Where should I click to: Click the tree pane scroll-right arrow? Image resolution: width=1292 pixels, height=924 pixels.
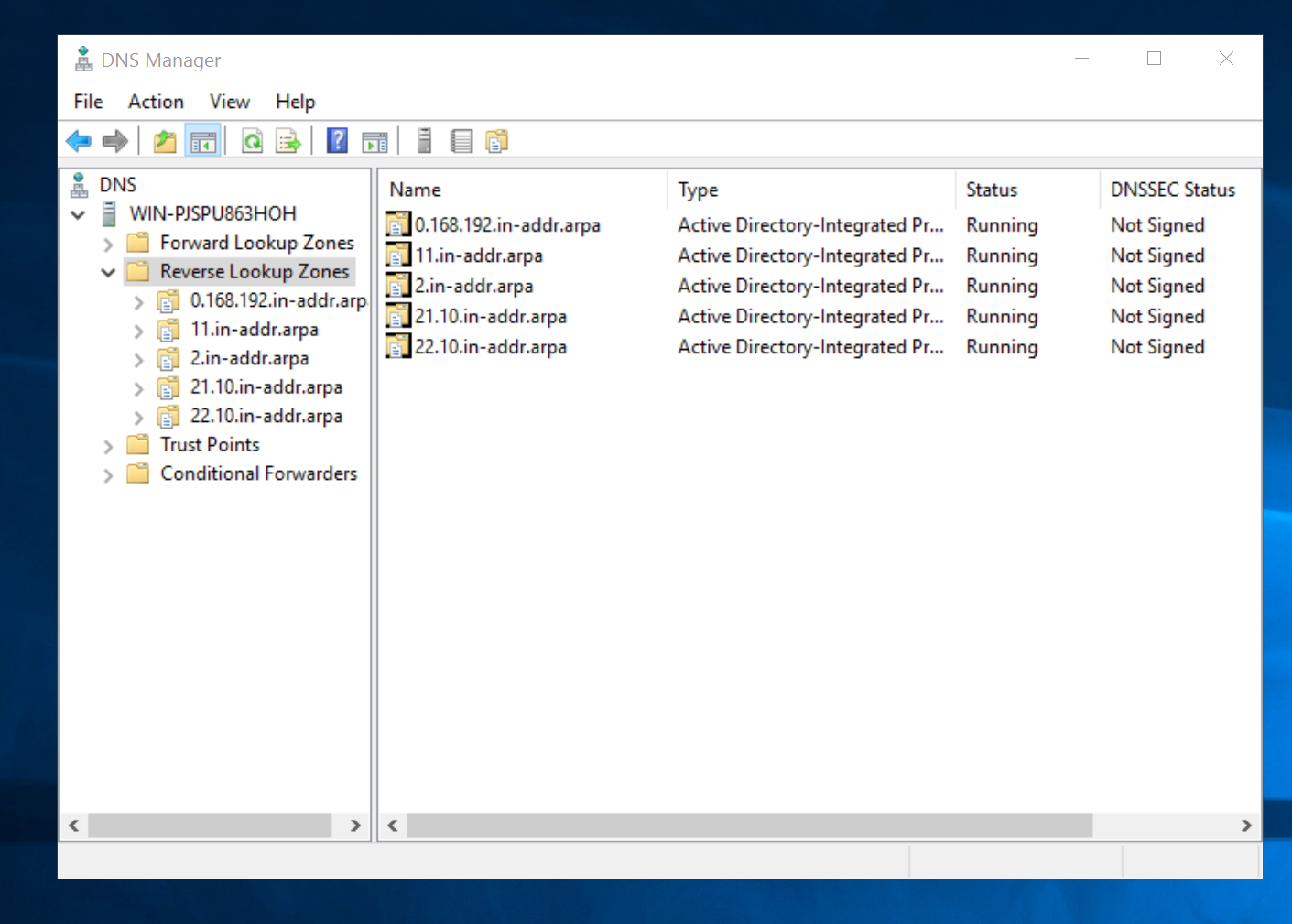click(x=355, y=825)
